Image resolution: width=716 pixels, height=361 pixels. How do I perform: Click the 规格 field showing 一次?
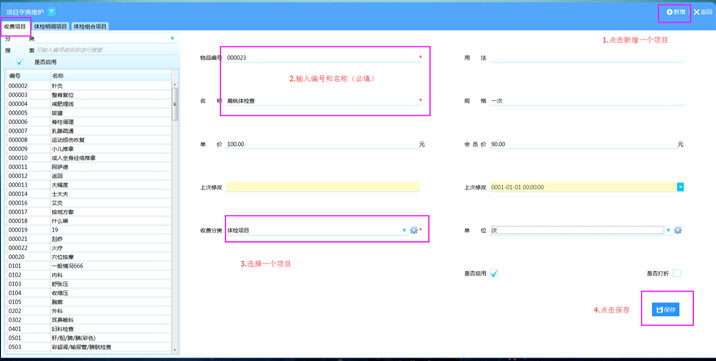tap(587, 101)
